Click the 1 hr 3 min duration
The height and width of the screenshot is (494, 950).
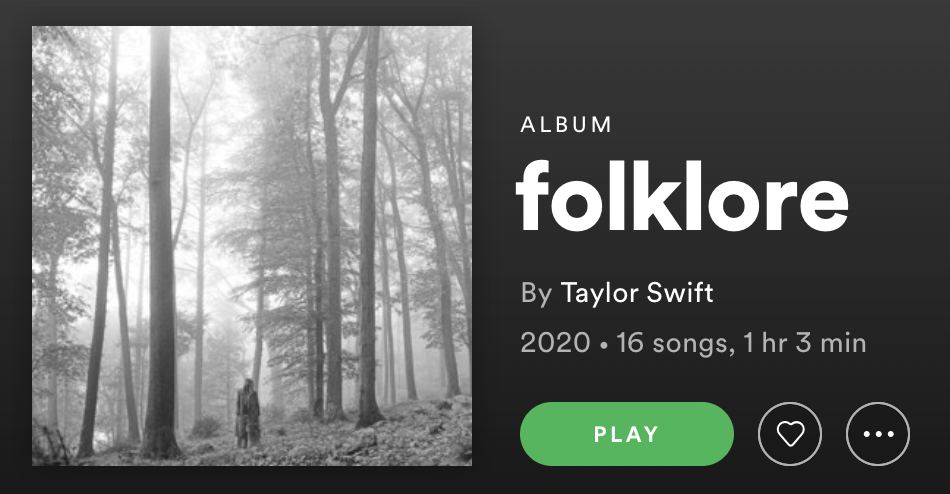[x=804, y=343]
